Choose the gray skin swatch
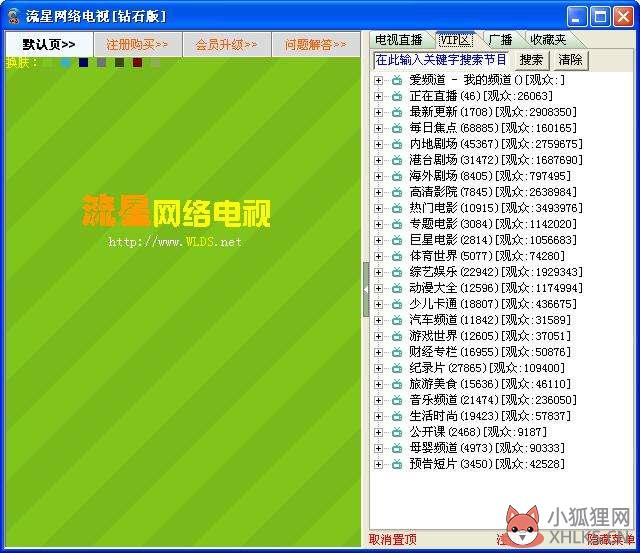 click(x=102, y=63)
